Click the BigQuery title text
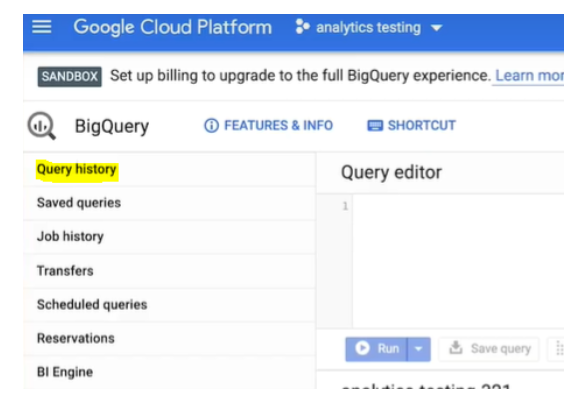579x404 pixels. click(112, 127)
